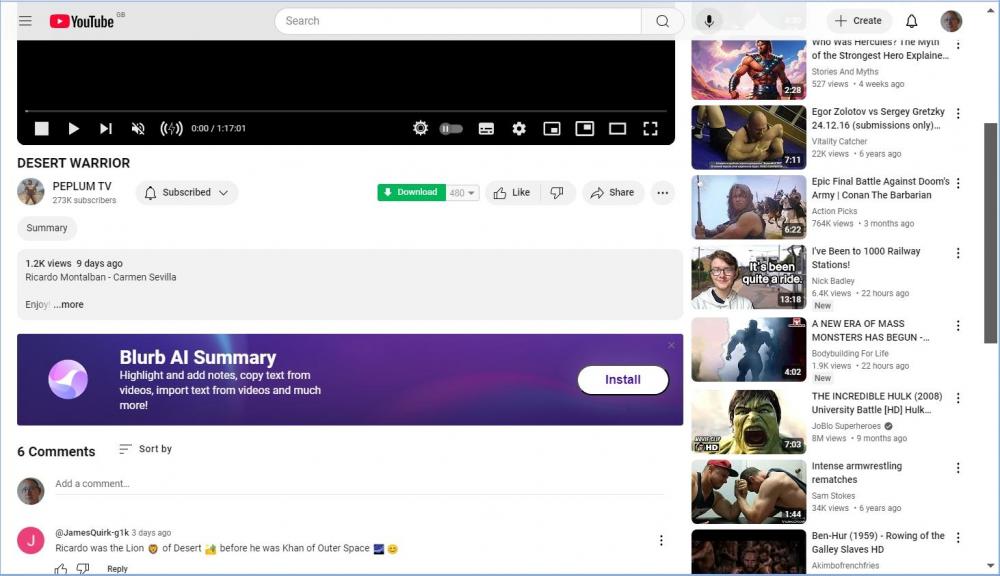This screenshot has height=576, width=1000.
Task: Skip to the next video
Action: (x=106, y=129)
